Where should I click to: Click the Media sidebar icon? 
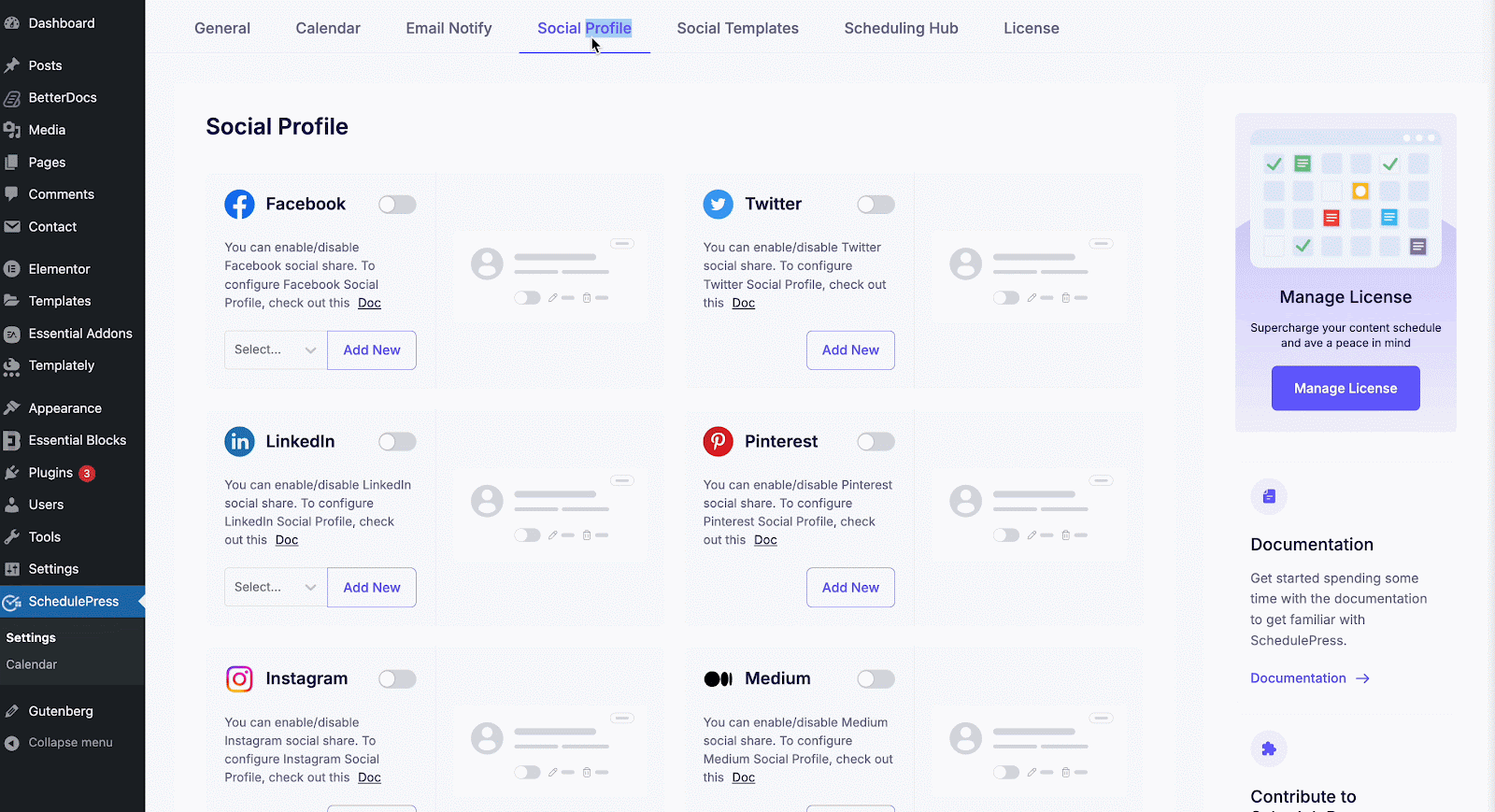(12, 130)
